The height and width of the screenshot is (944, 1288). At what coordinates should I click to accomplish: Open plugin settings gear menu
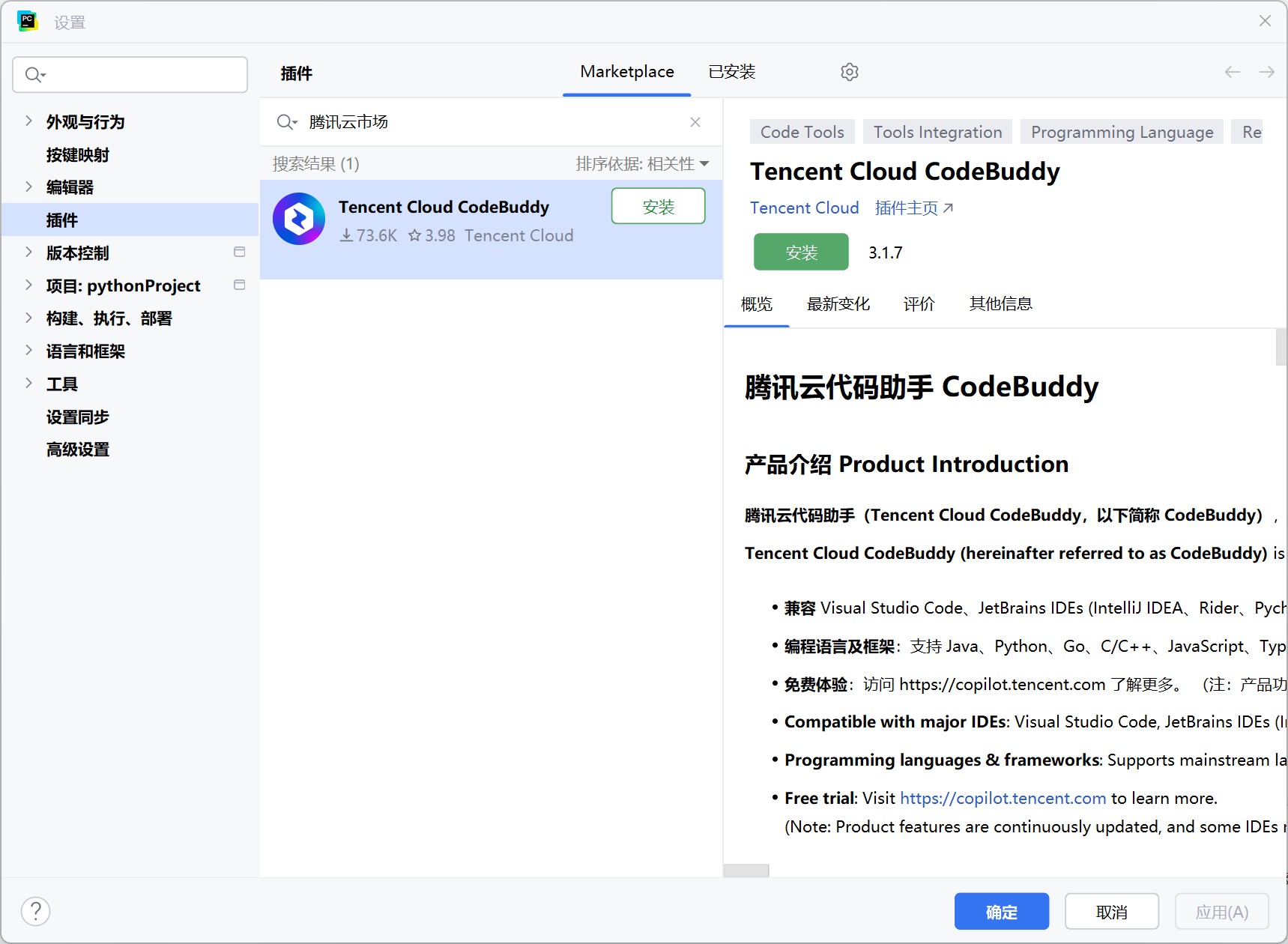[849, 72]
